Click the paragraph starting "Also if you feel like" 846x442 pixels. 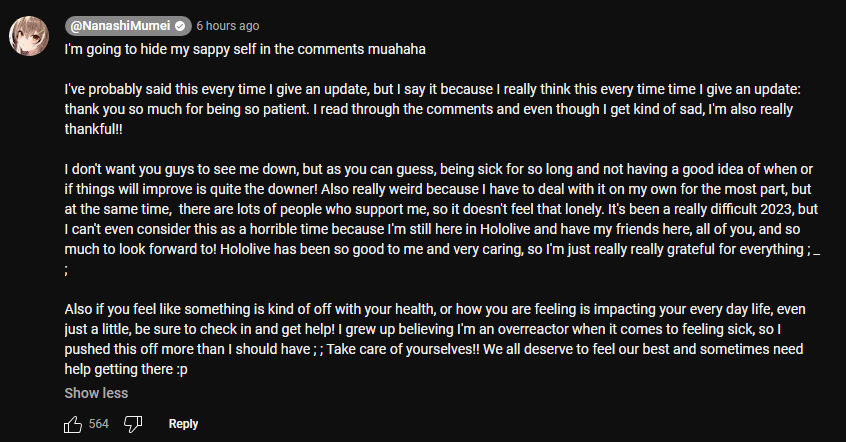point(435,339)
